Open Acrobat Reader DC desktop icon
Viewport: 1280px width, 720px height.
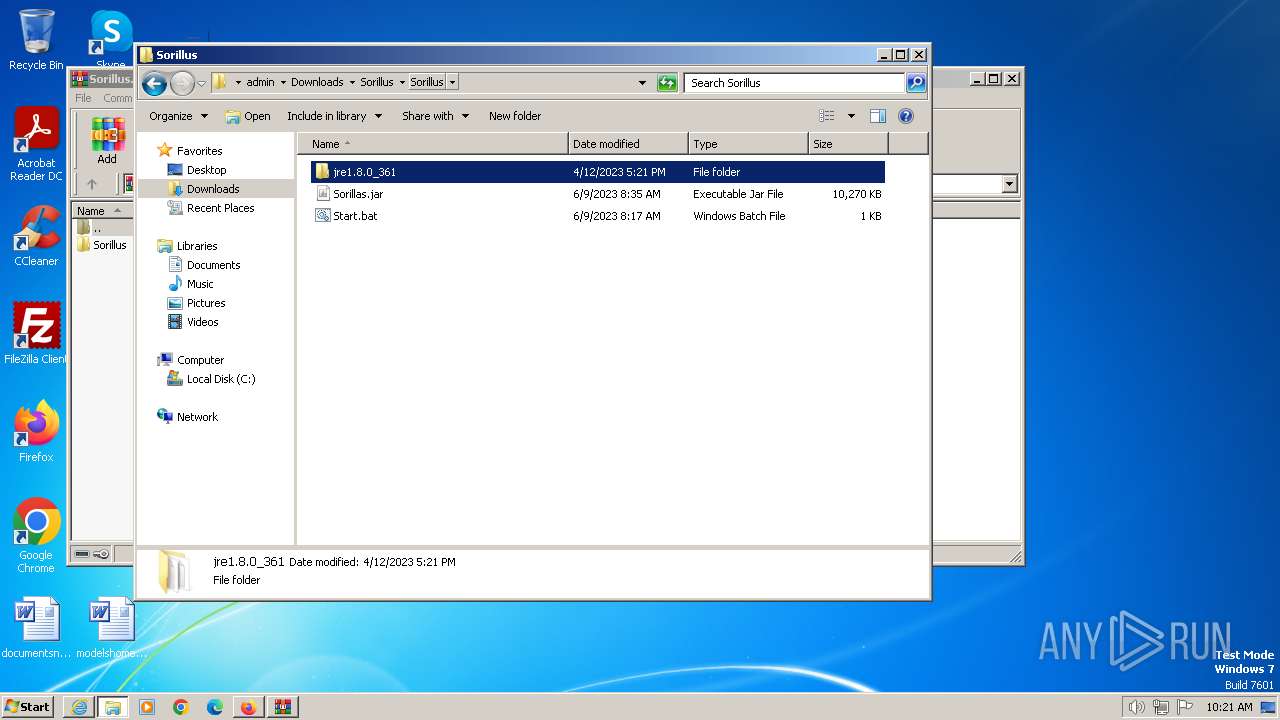click(x=36, y=145)
